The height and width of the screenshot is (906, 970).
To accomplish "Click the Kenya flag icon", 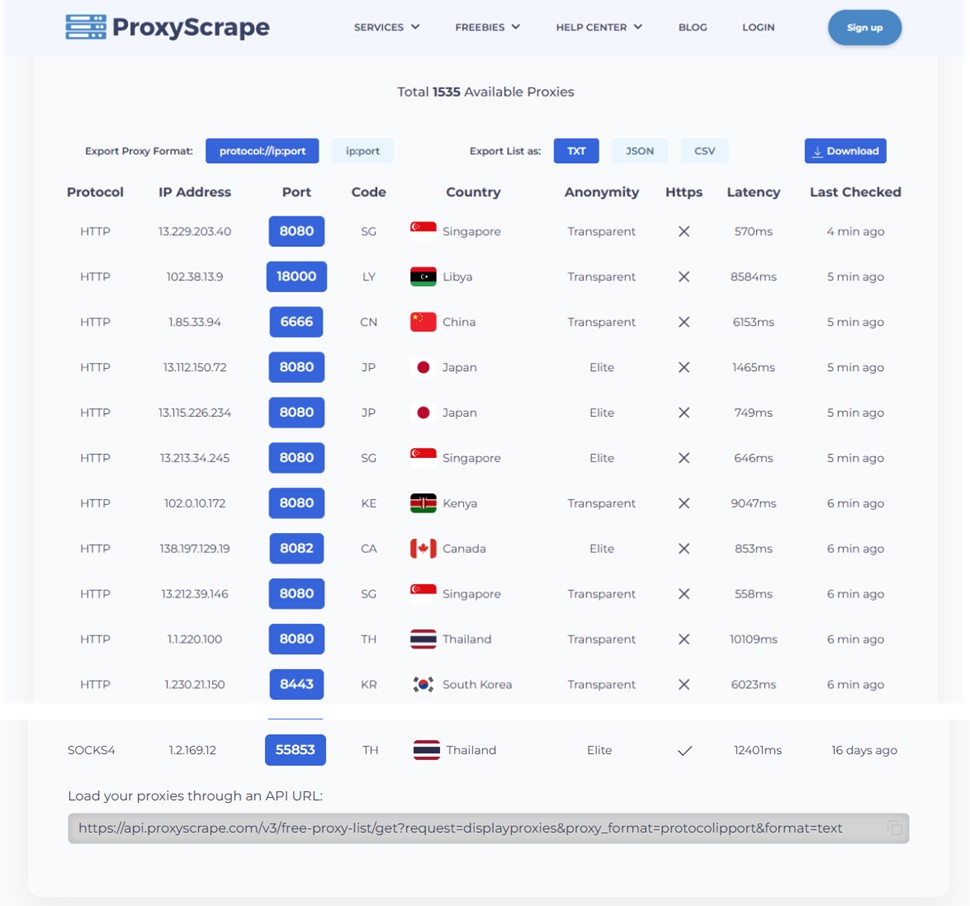I will [x=423, y=503].
